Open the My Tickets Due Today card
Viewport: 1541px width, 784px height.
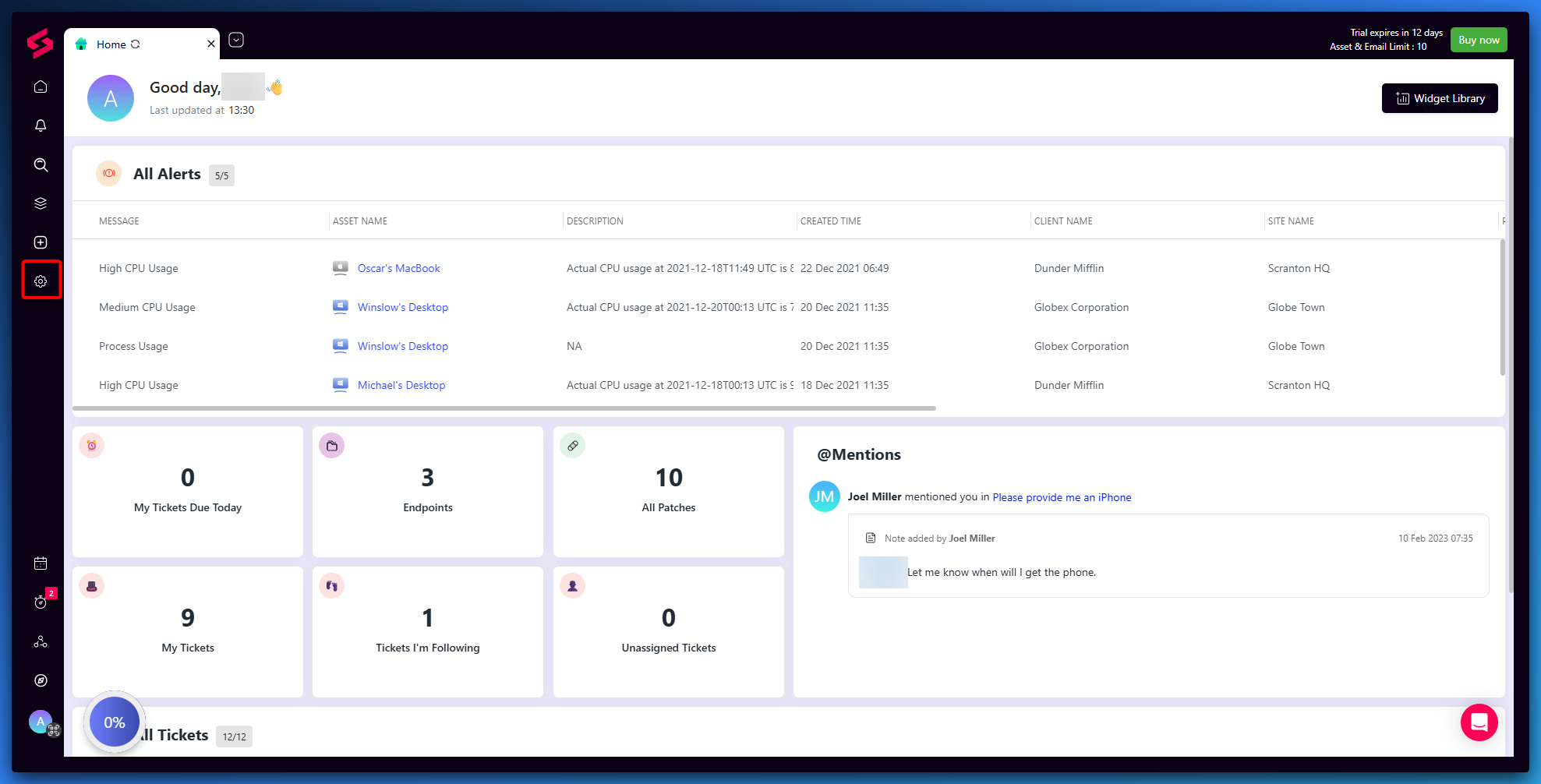[x=188, y=492]
